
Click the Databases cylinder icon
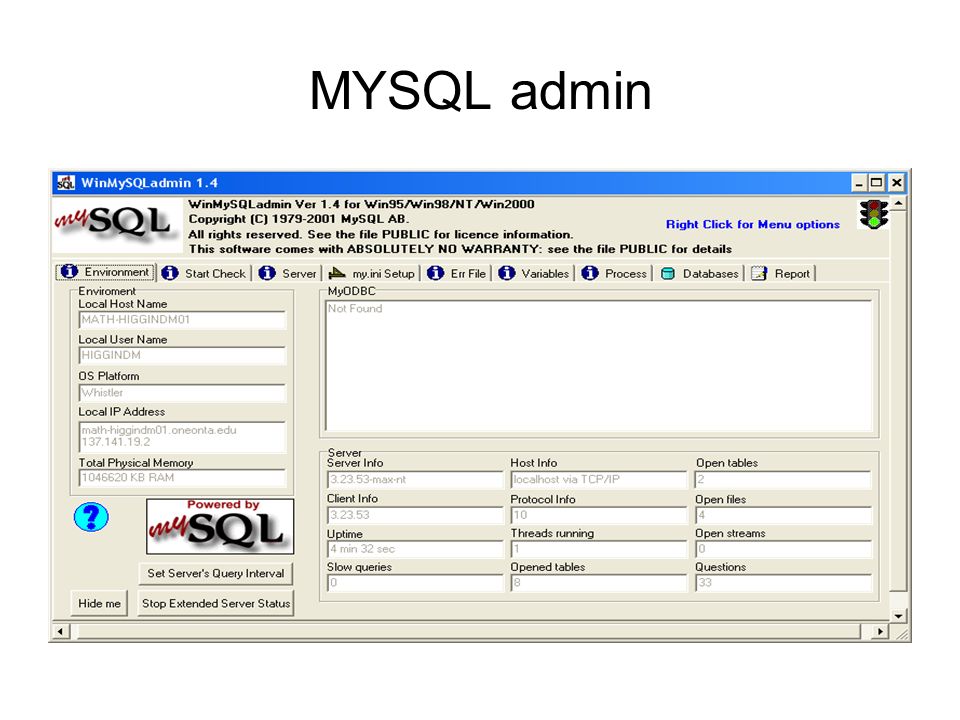[x=668, y=274]
